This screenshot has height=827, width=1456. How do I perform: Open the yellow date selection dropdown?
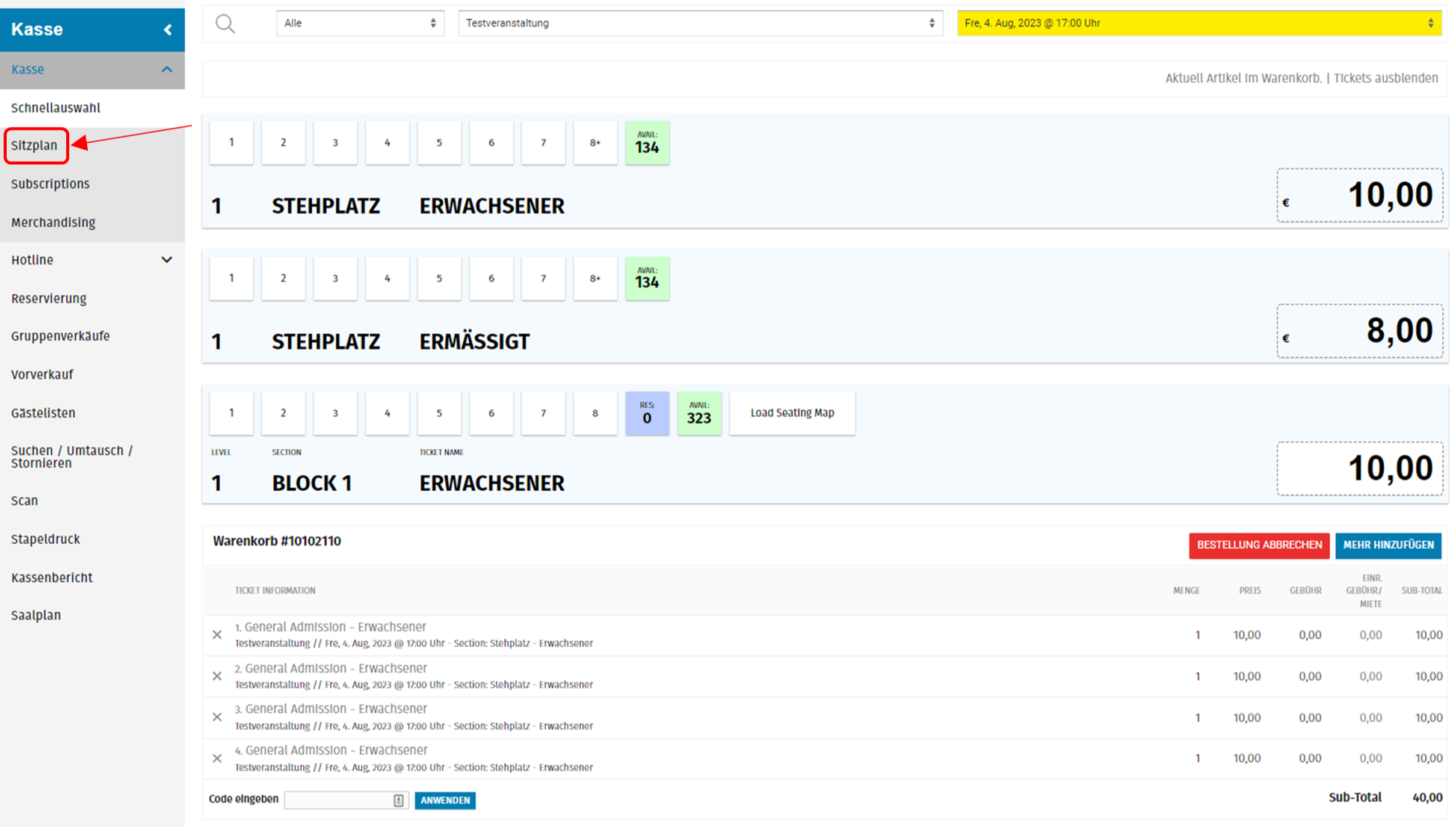pos(1198,23)
